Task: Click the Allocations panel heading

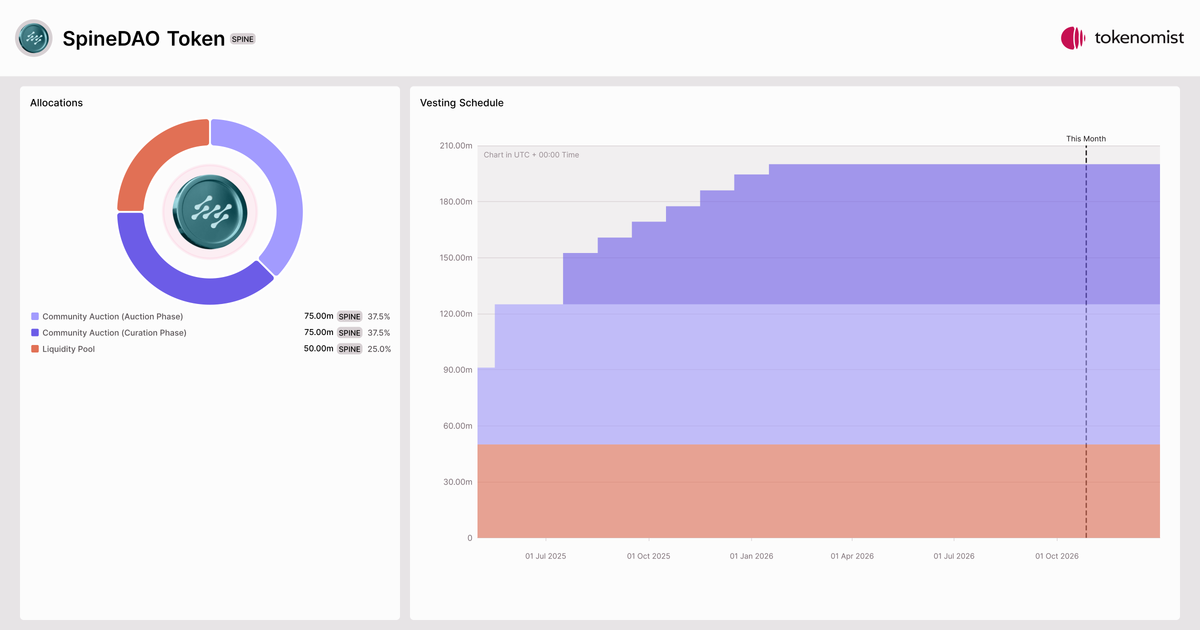Action: (x=56, y=103)
